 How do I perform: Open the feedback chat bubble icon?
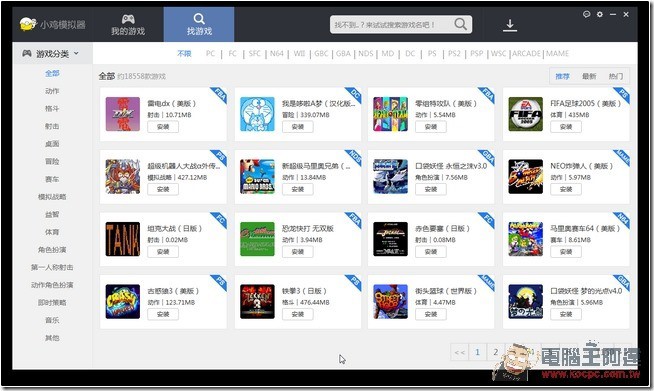[x=586, y=14]
